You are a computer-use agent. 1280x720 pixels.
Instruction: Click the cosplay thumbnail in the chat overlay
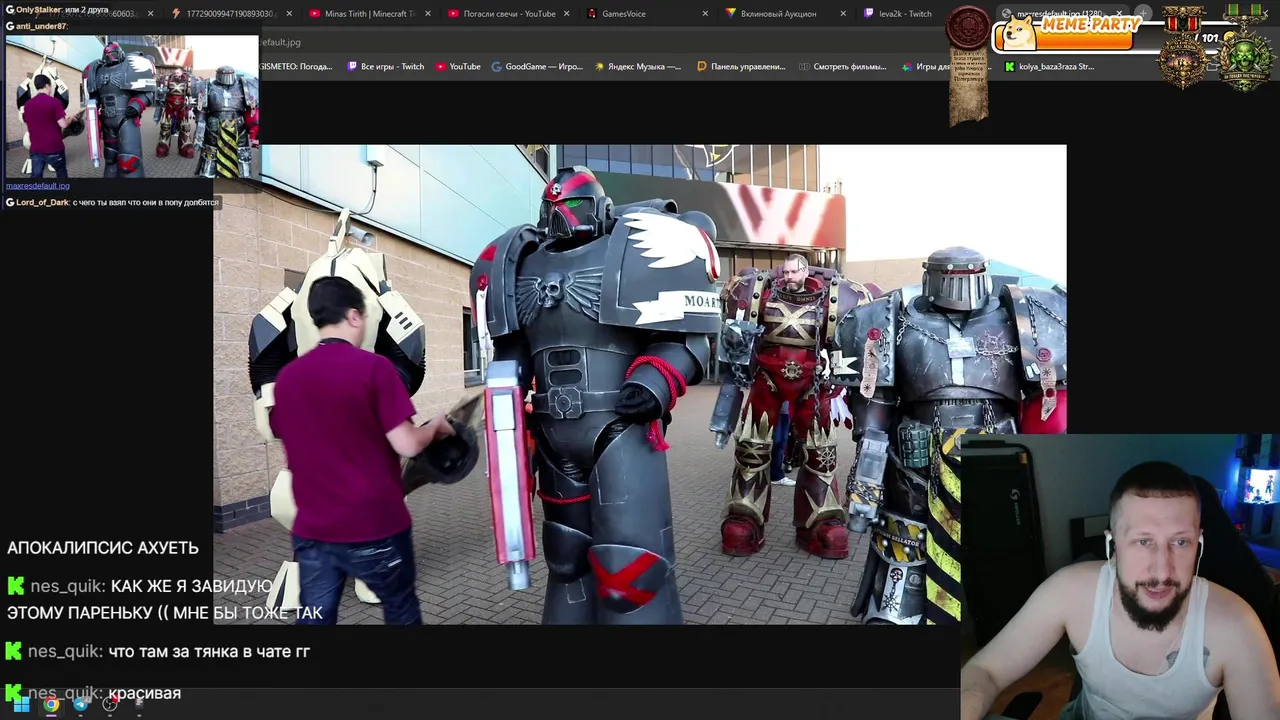[131, 107]
